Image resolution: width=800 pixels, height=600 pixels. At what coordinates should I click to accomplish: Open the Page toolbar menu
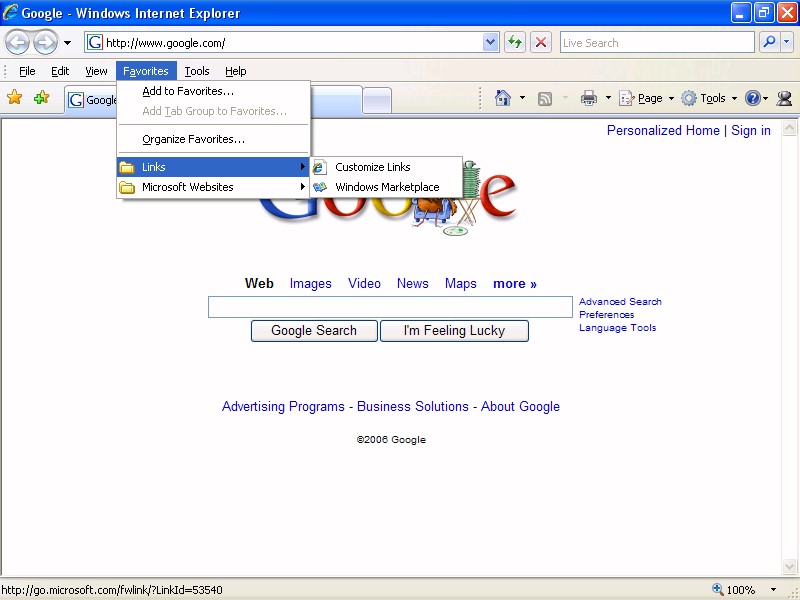point(646,98)
